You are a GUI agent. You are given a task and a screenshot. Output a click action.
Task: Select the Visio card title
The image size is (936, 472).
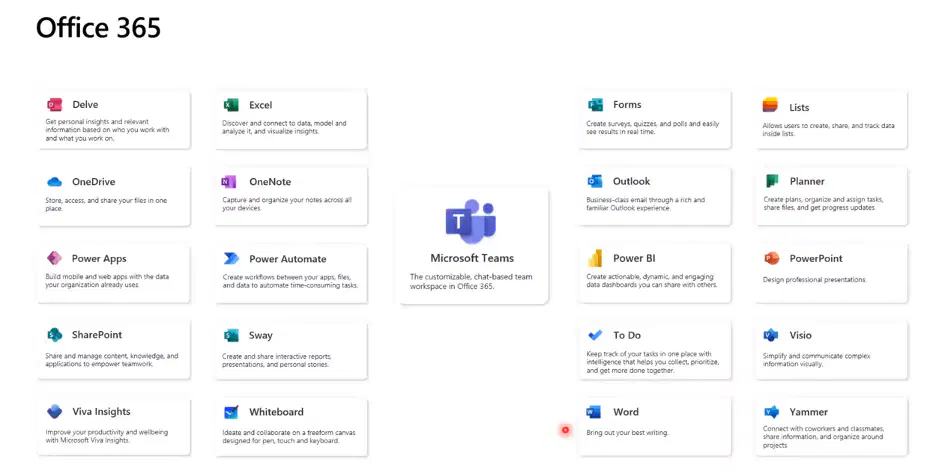point(800,335)
